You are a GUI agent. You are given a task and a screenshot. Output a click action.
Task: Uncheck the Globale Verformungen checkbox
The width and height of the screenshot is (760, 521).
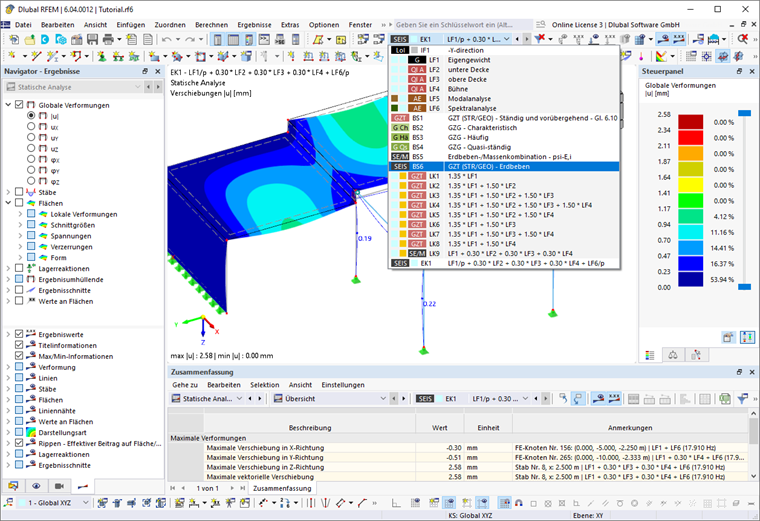pos(19,105)
